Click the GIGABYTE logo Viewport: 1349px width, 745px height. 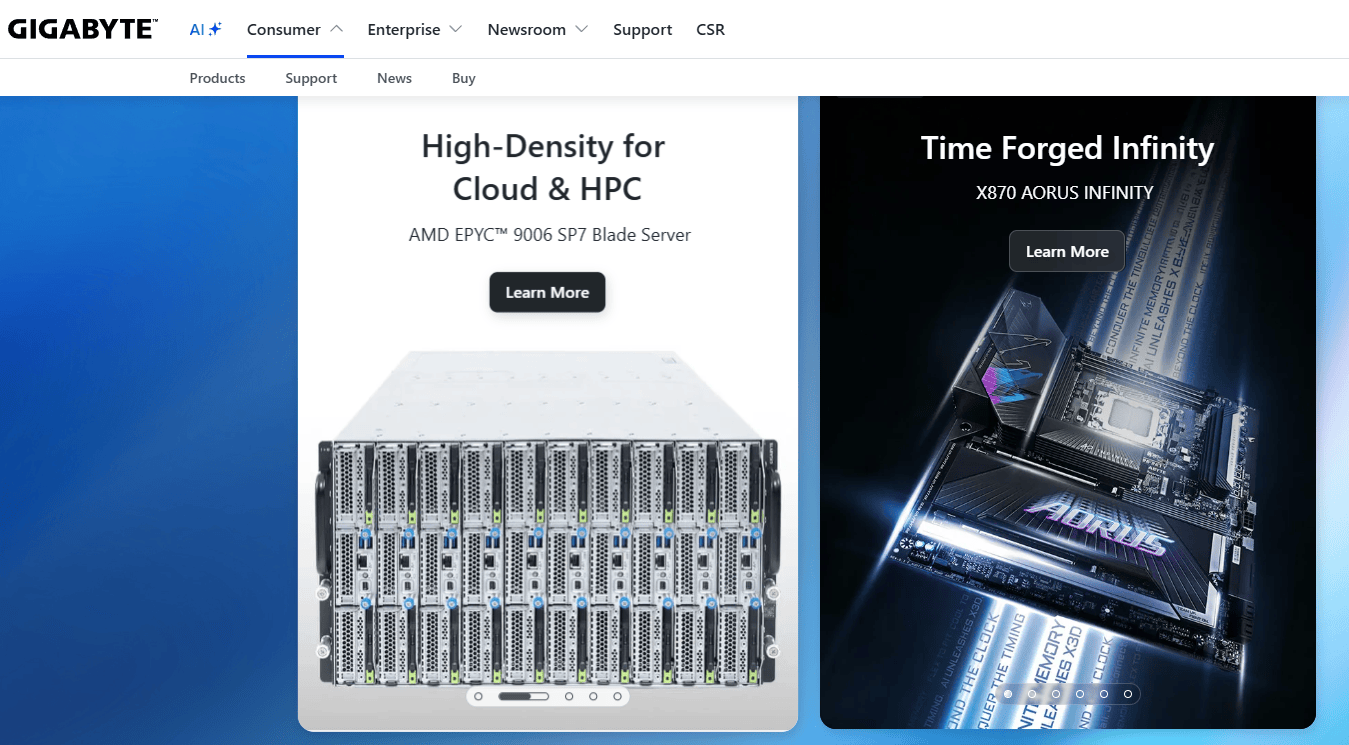pos(83,29)
